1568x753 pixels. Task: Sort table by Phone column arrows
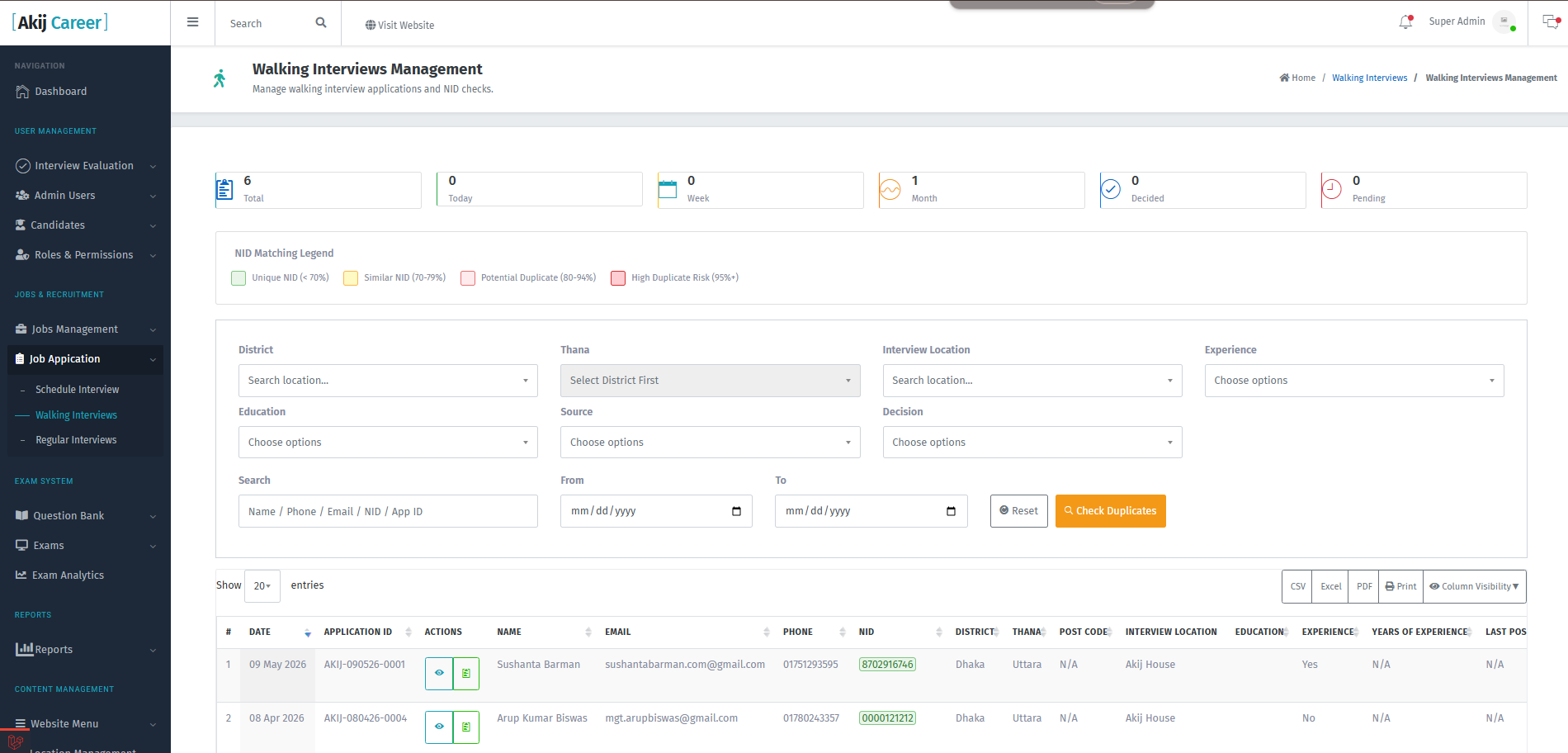(x=843, y=632)
